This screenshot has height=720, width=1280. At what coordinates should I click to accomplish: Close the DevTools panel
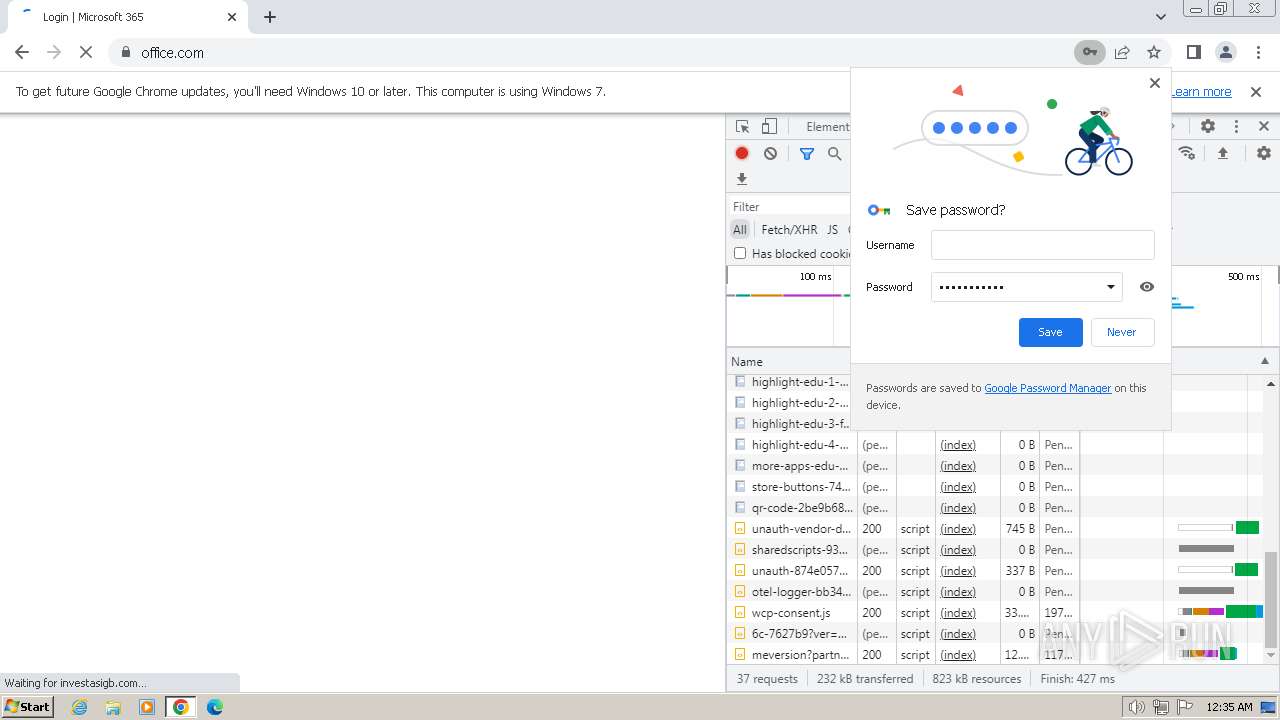pyautogui.click(x=1264, y=126)
